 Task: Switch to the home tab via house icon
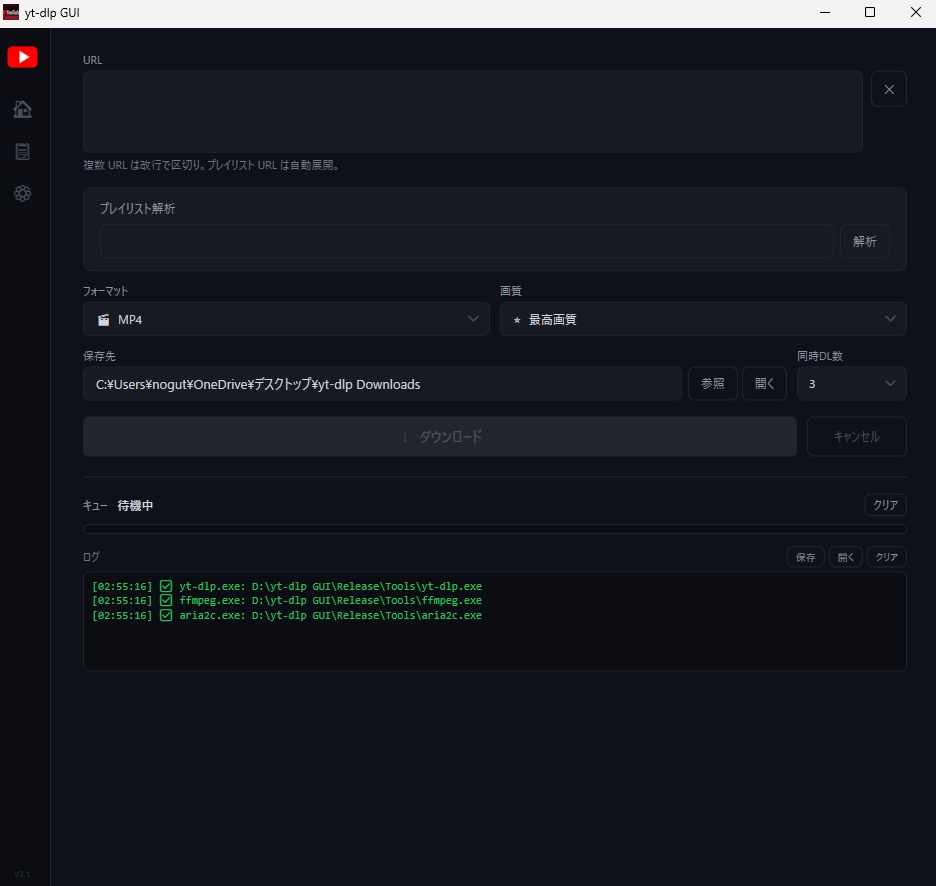point(22,109)
